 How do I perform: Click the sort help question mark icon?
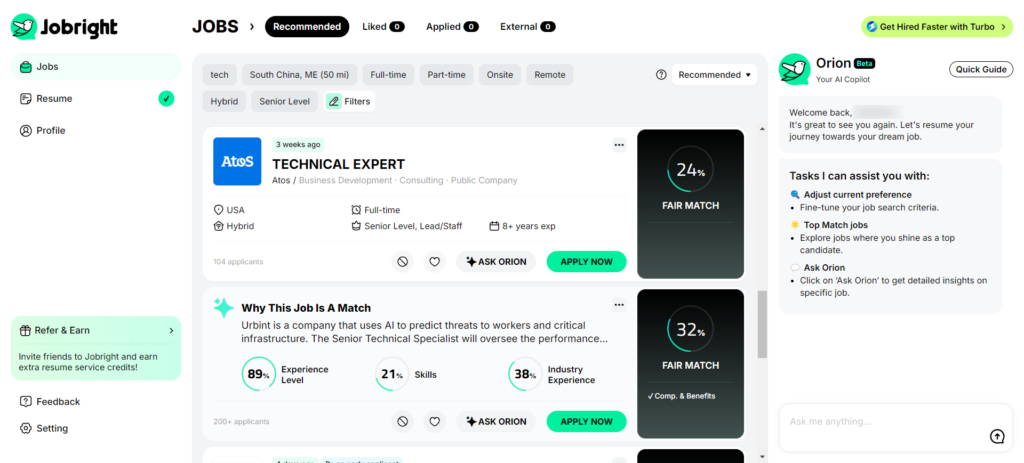661,74
